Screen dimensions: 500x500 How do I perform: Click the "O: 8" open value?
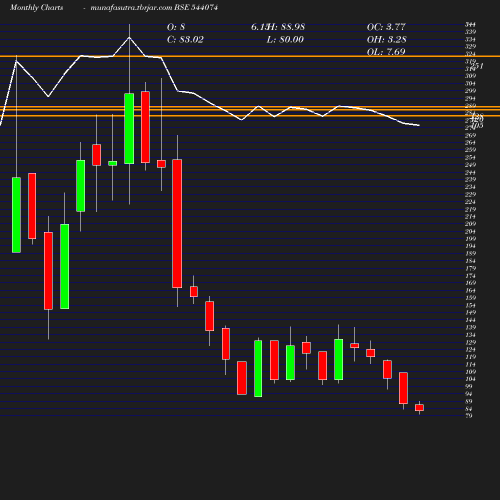[x=176, y=27]
